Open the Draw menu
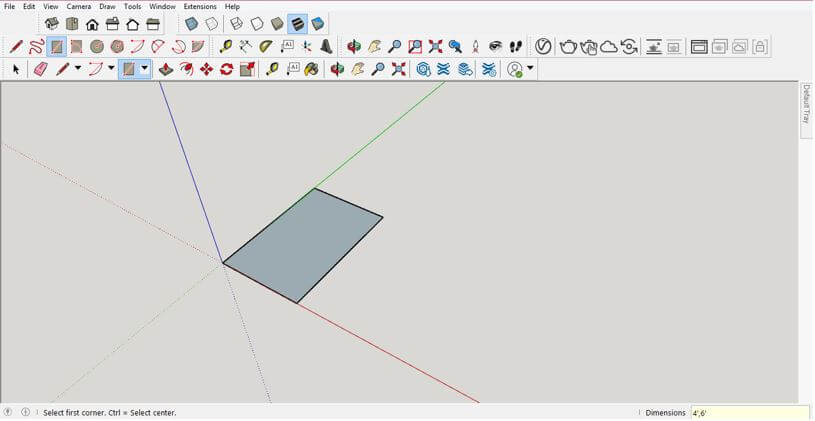This screenshot has width=815, height=421. (107, 7)
